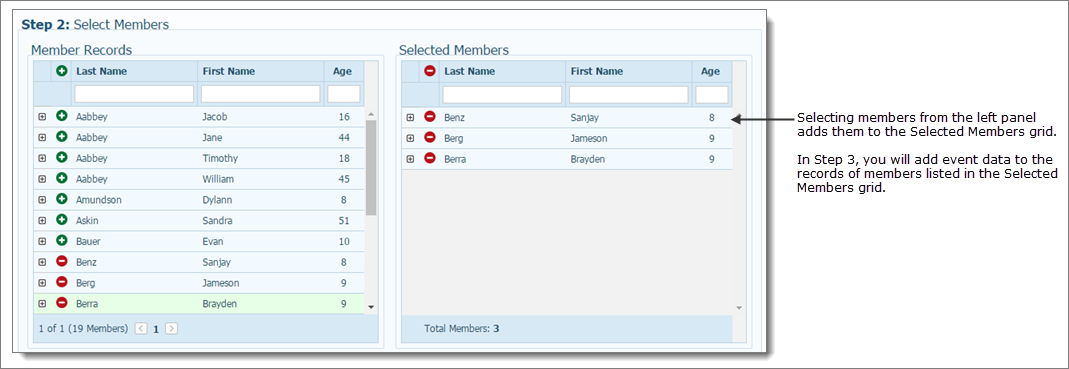Viewport: 1069px width, 369px height.
Task: Click the remove-all minus icon in Selected Members header
Action: (430, 71)
